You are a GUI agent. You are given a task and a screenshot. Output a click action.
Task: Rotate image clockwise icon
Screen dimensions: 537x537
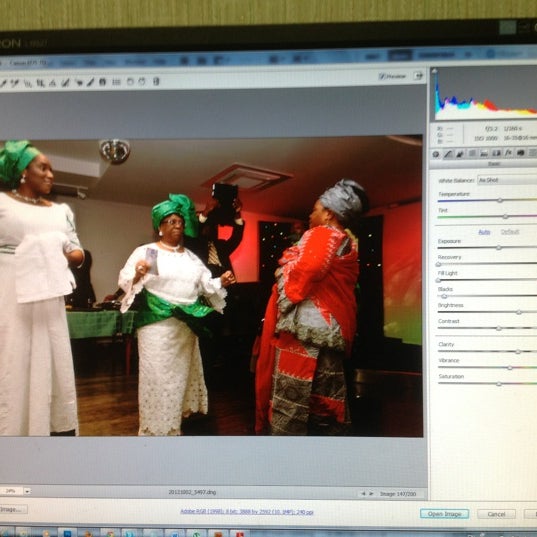pos(142,82)
